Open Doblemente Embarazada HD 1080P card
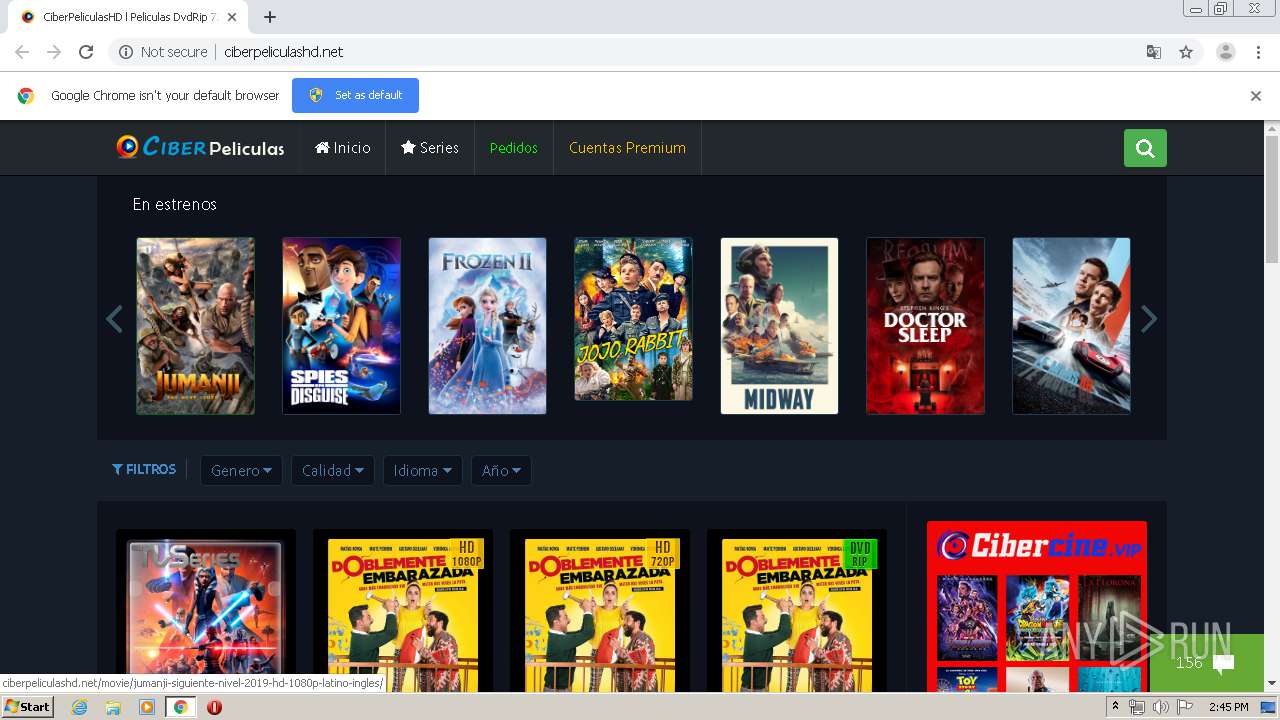The image size is (1280, 720). 403,610
